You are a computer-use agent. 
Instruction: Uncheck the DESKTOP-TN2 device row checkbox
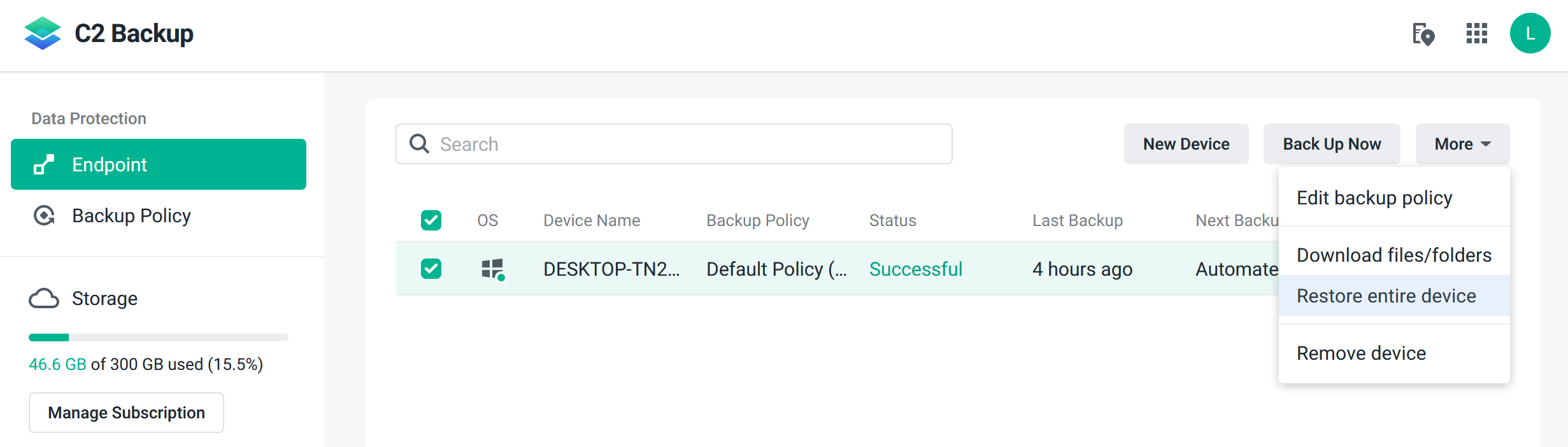(431, 269)
